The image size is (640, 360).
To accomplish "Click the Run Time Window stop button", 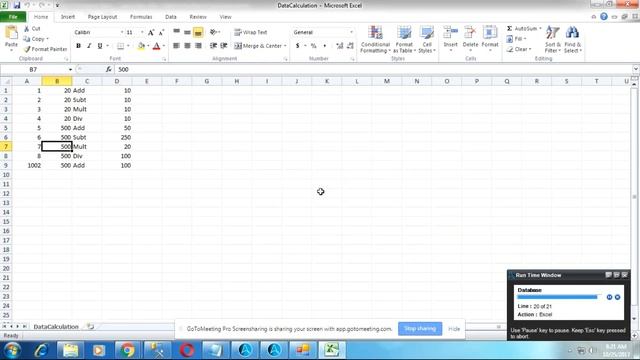I will pos(618,297).
